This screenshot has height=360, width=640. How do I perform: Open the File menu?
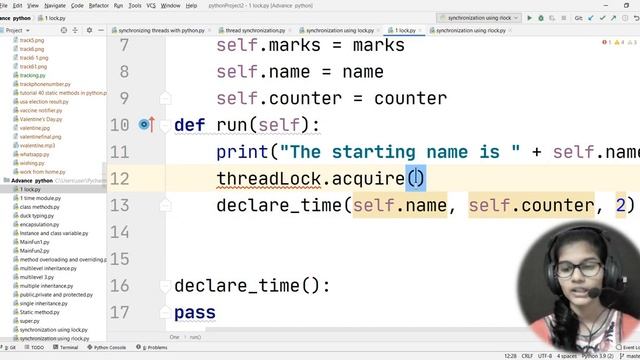(x=4, y=6)
